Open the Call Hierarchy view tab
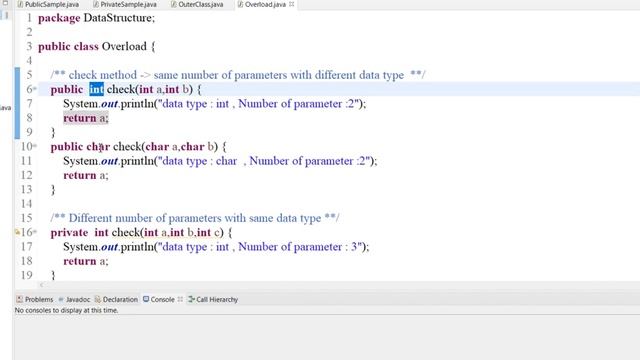The height and width of the screenshot is (360, 640). pos(213,299)
